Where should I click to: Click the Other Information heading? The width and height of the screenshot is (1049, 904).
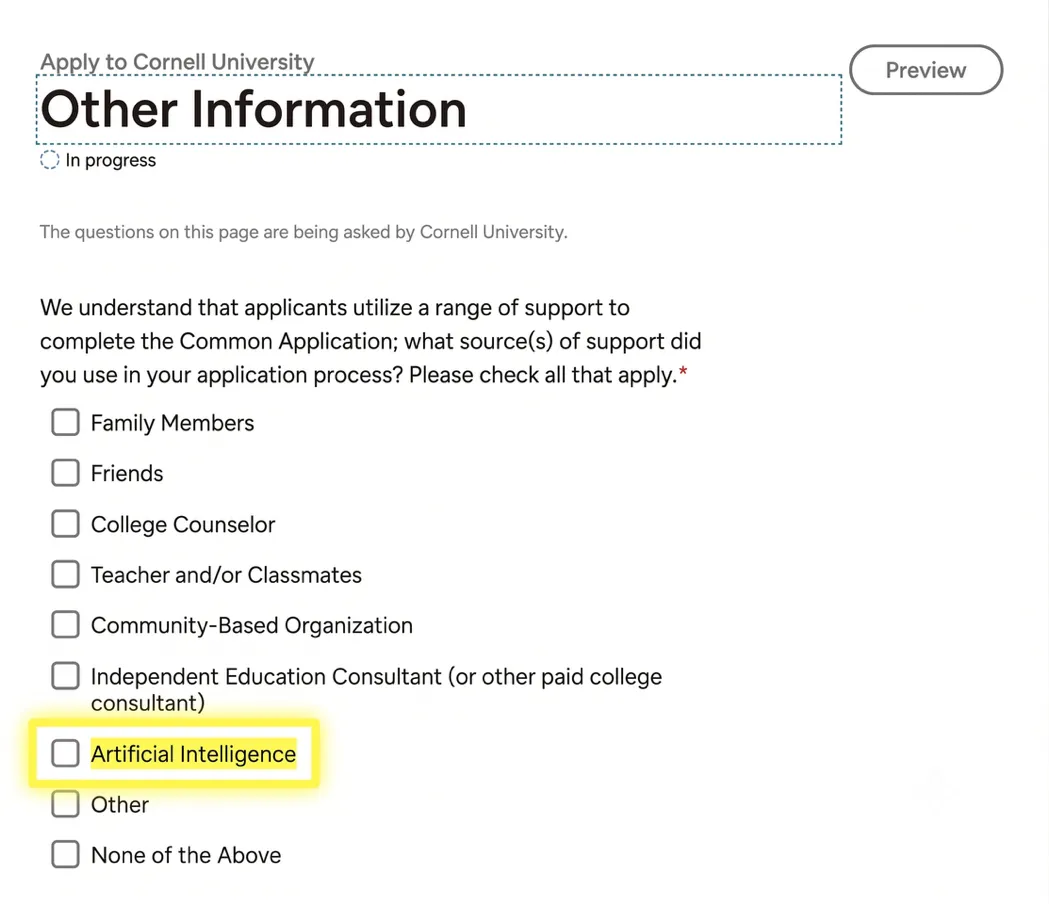coord(254,109)
